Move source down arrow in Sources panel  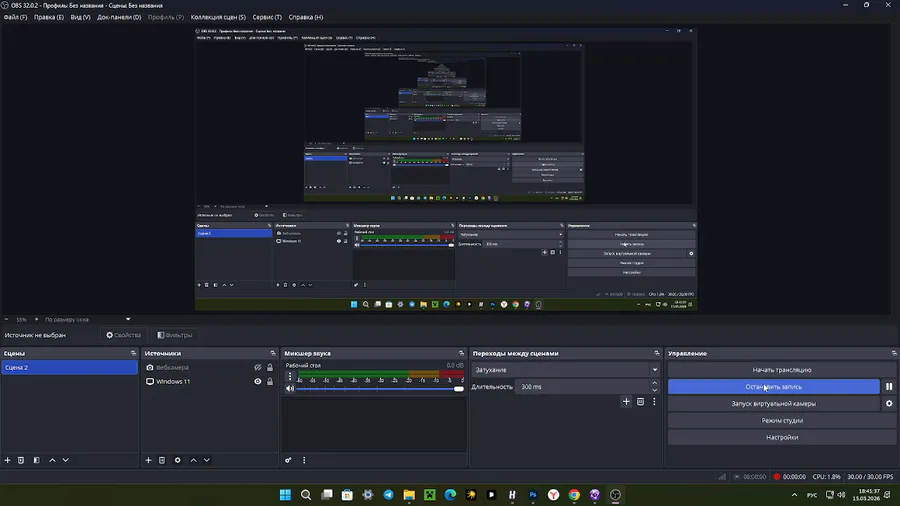[x=207, y=460]
